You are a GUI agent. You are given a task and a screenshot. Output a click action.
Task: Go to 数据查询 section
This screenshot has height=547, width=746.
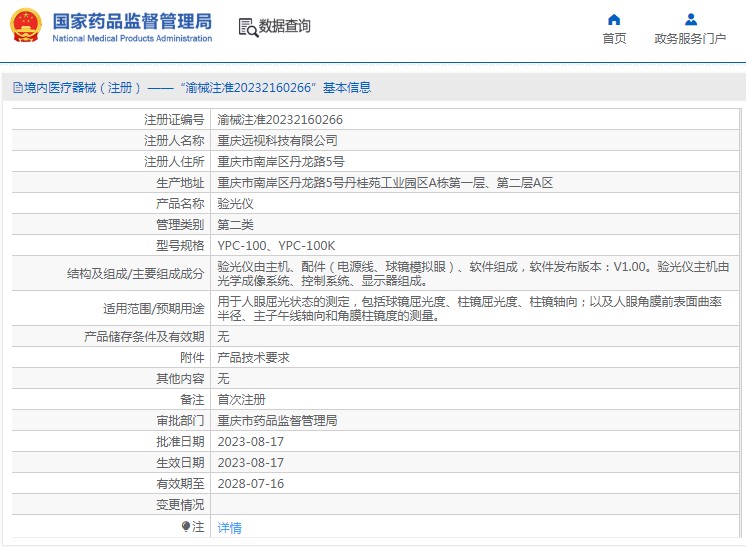[285, 27]
